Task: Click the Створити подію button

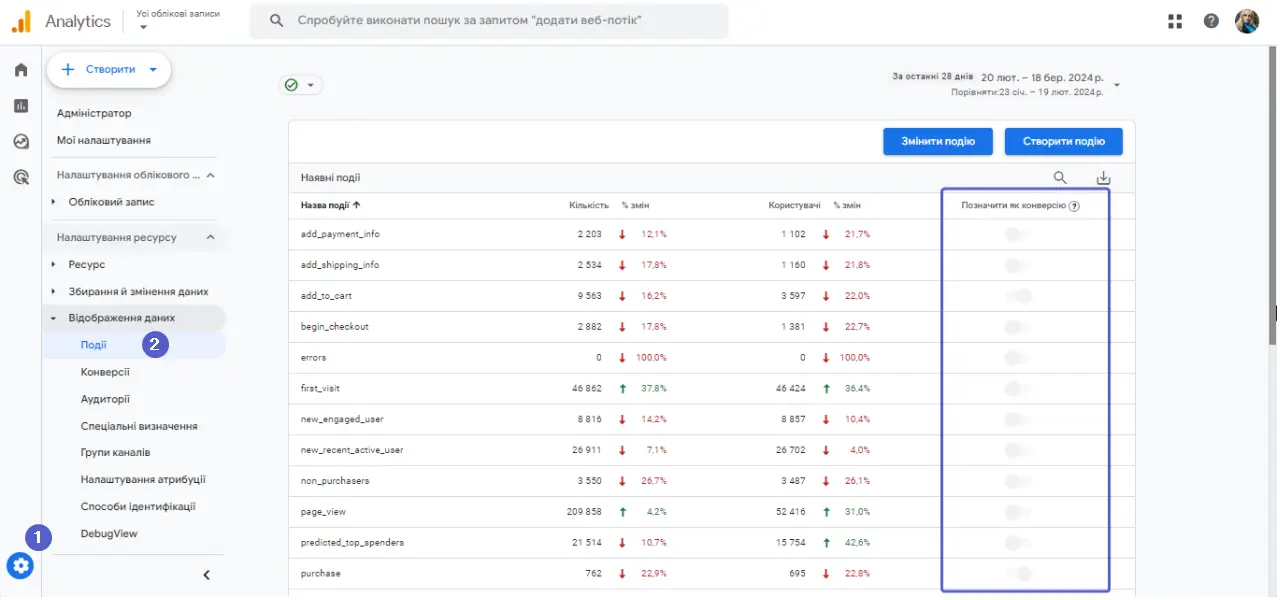Action: pos(1063,142)
